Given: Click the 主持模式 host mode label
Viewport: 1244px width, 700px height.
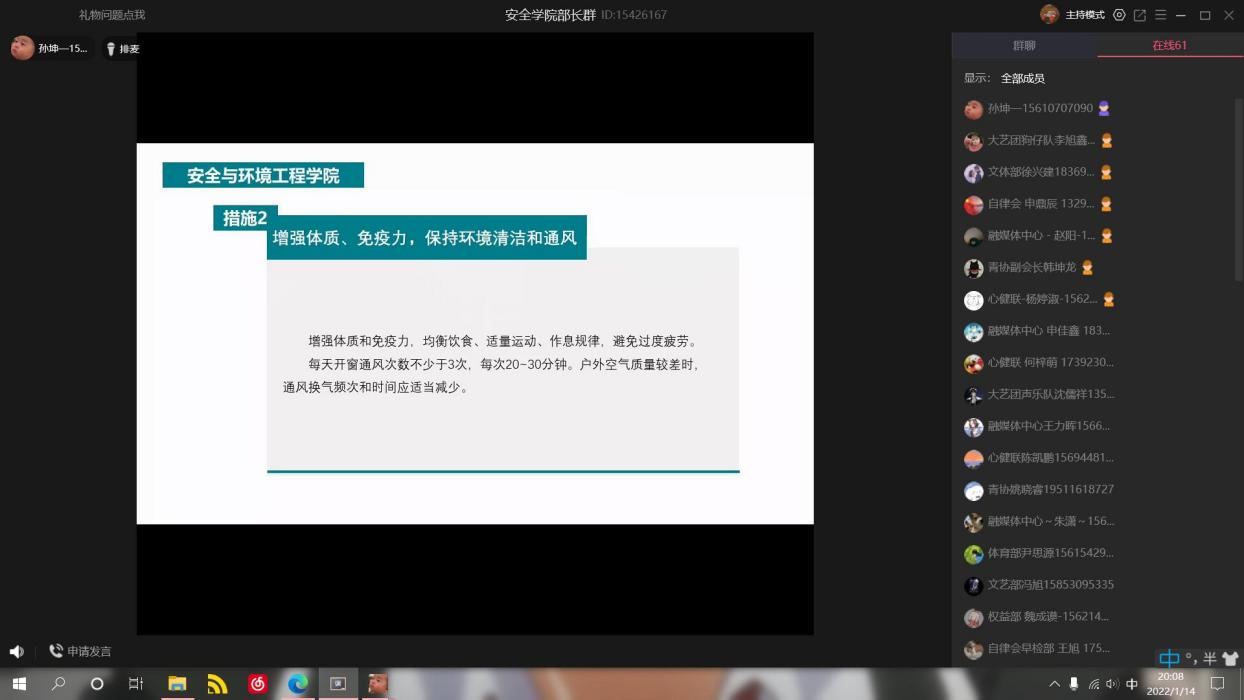Looking at the screenshot, I should pyautogui.click(x=1085, y=15).
